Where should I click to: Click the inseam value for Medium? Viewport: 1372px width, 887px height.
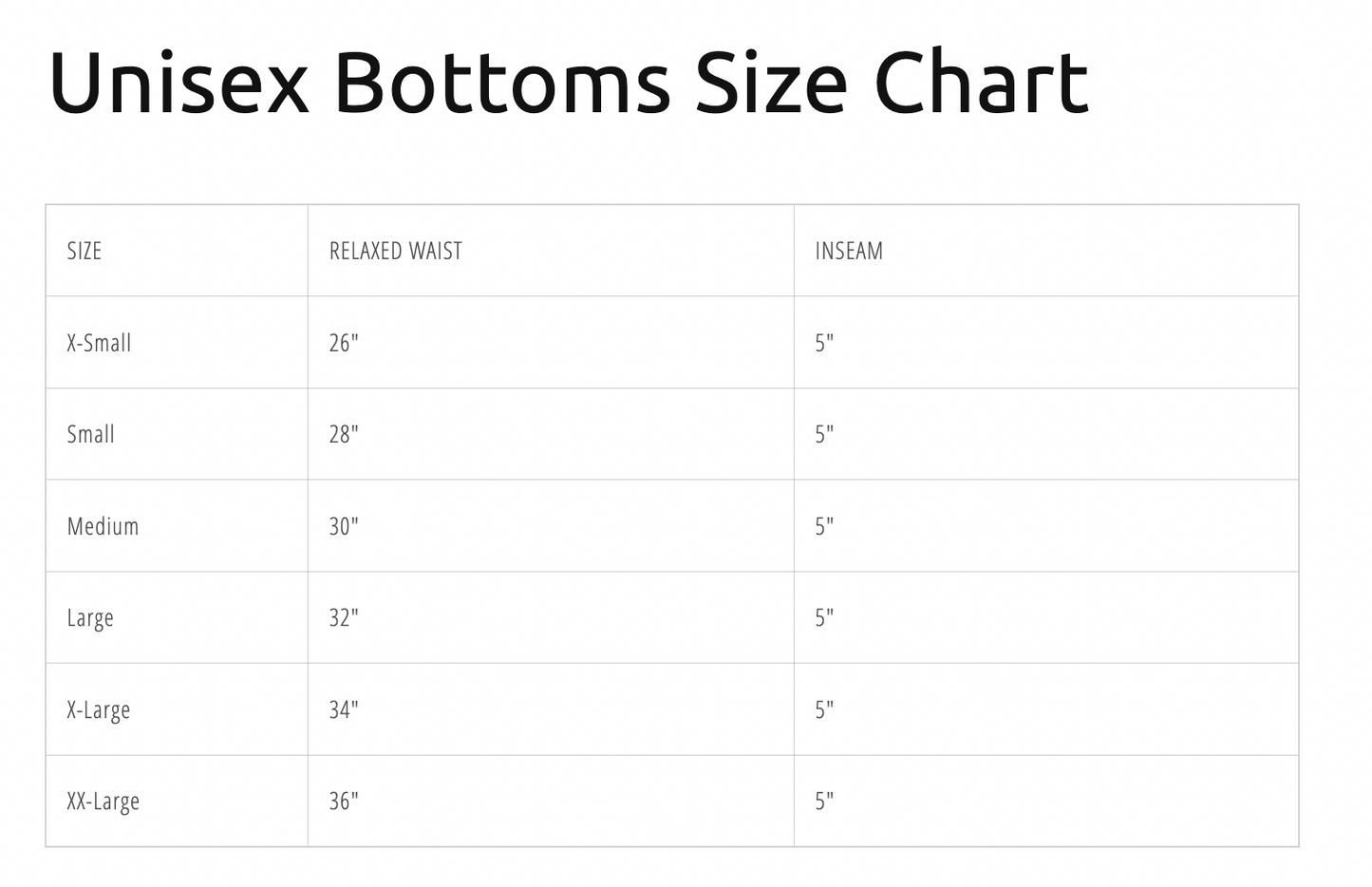tap(824, 526)
